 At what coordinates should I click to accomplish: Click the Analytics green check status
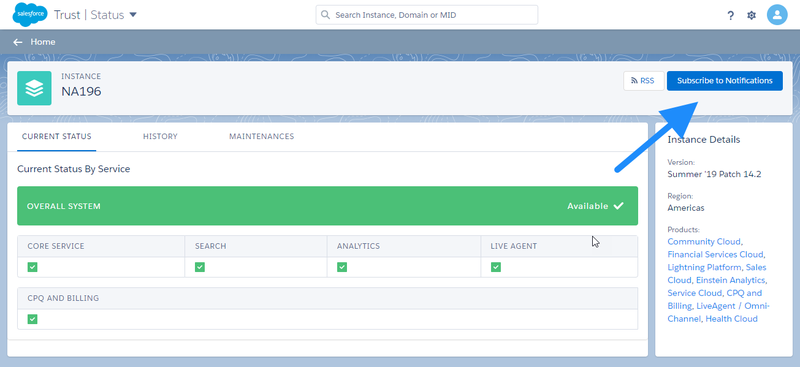[342, 267]
